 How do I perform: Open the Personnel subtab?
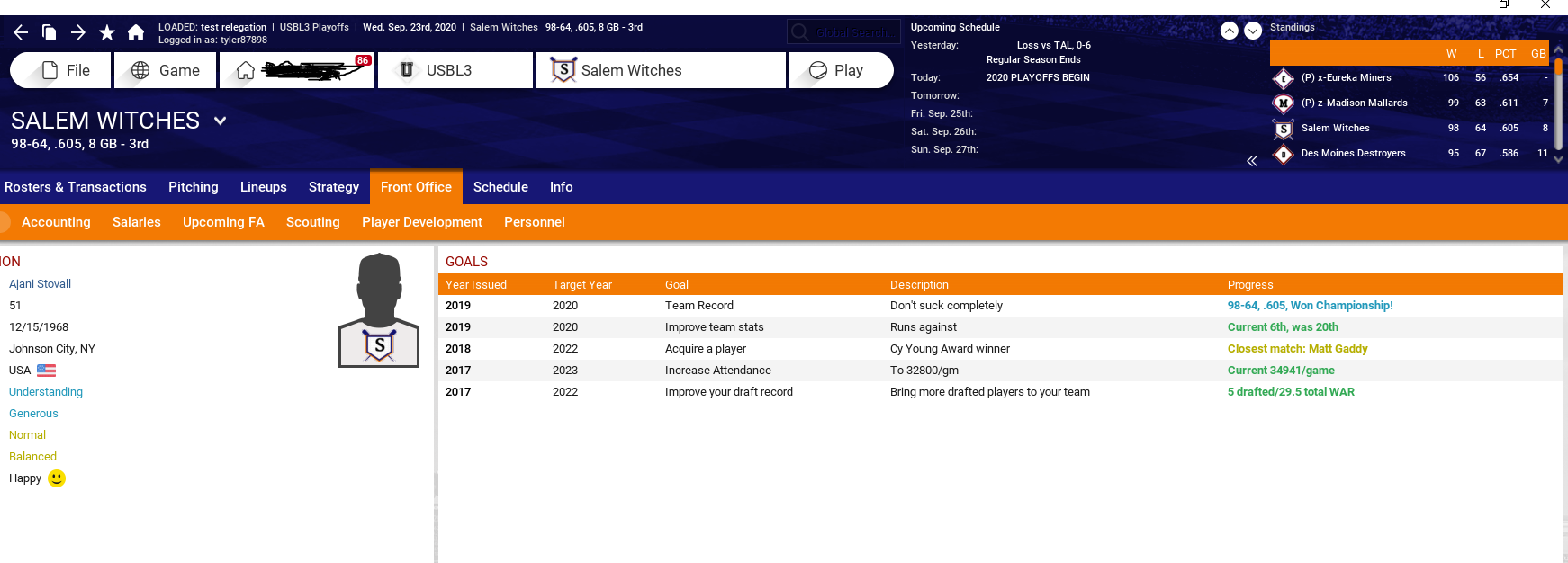tap(535, 222)
